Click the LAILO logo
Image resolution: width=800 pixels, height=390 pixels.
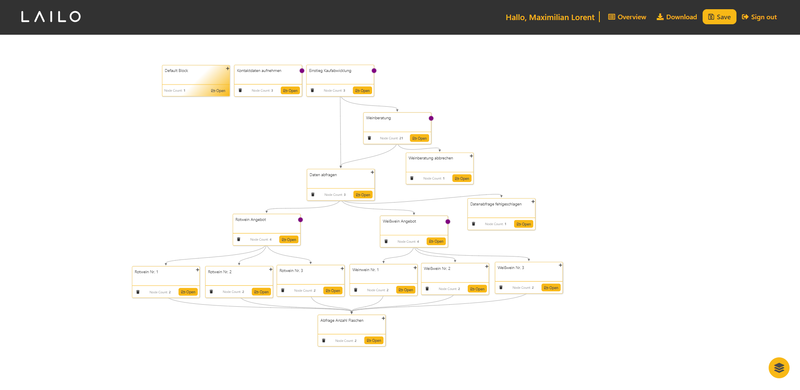(x=51, y=17)
